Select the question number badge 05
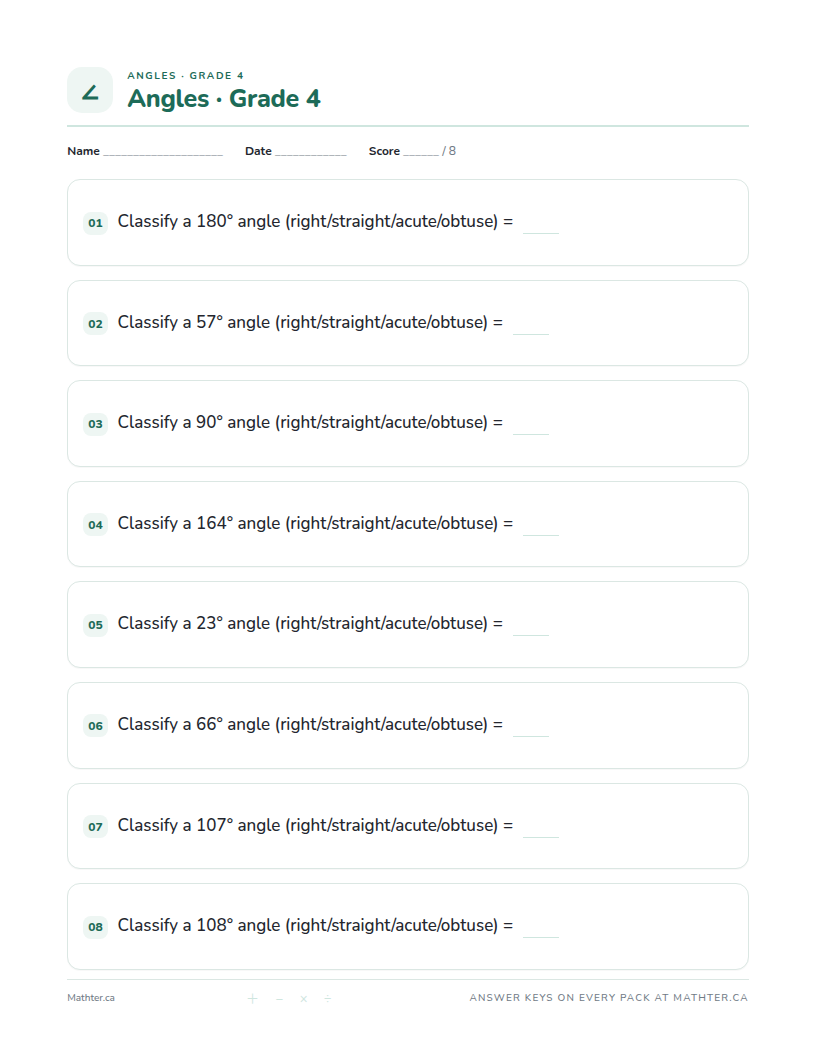This screenshot has height=1056, width=816. pyautogui.click(x=96, y=625)
